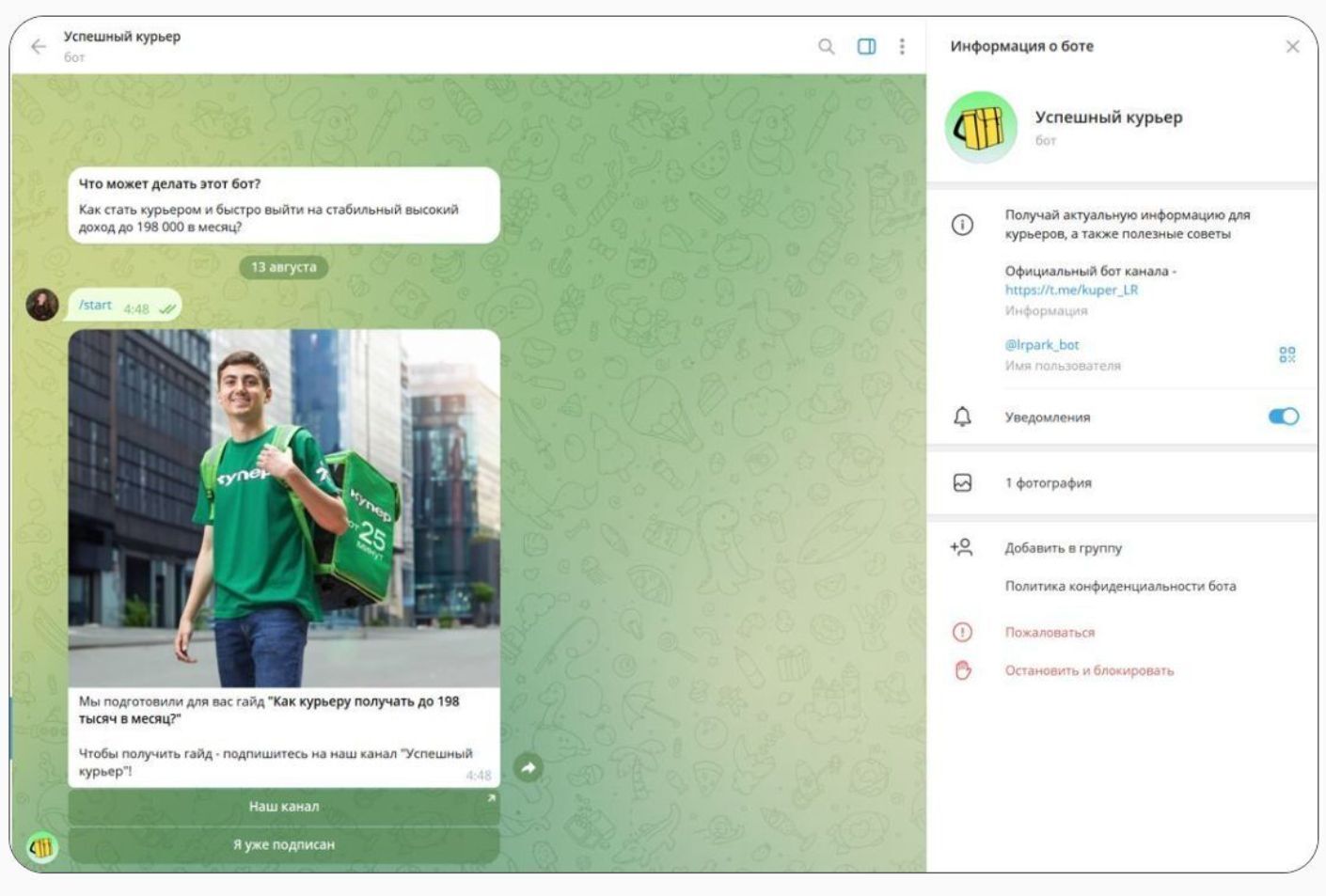The height and width of the screenshot is (896, 1326).
Task: Click the bot's small avatar at chat bottom
Action: 42,848
